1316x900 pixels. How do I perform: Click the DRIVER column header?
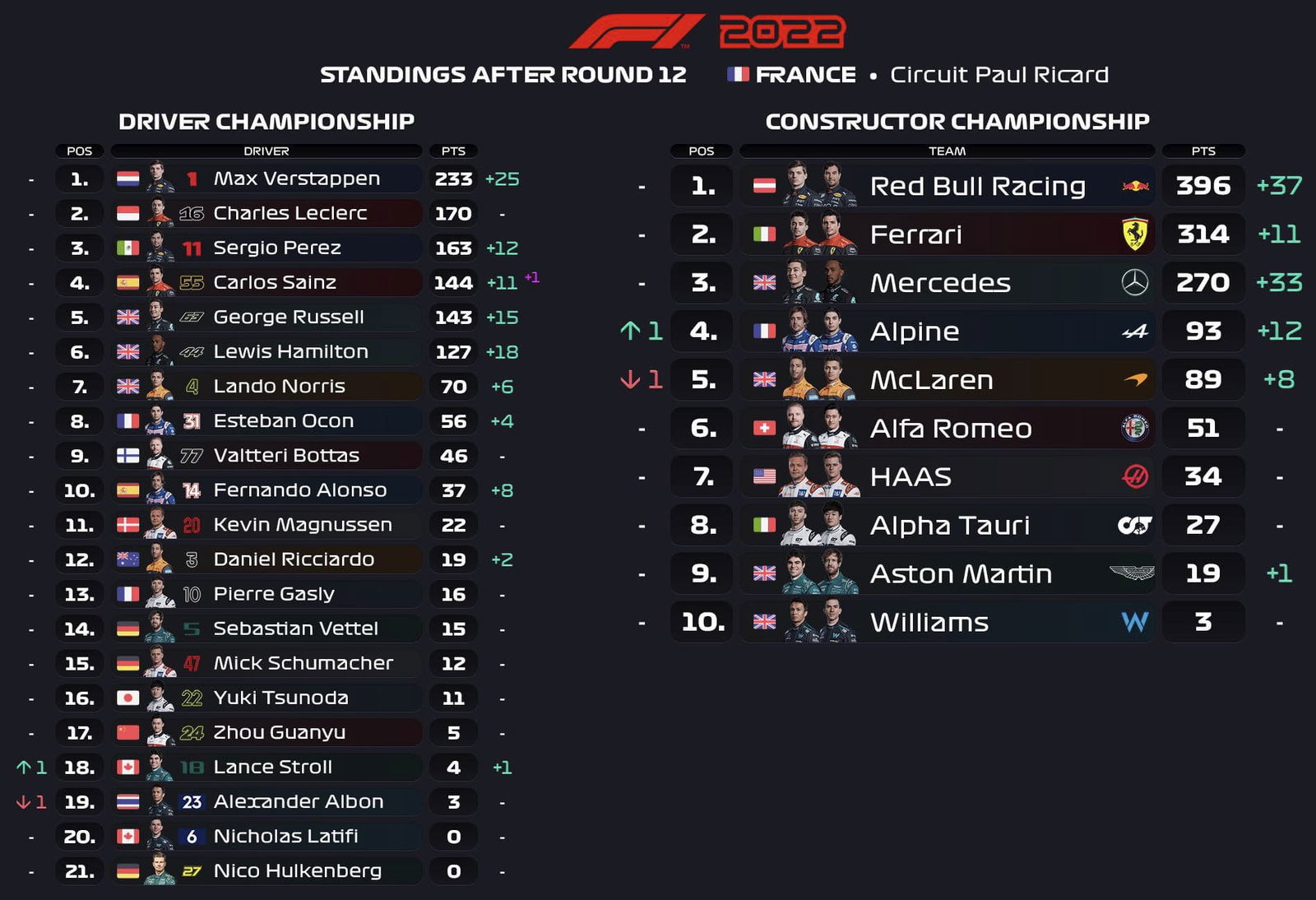tap(266, 151)
